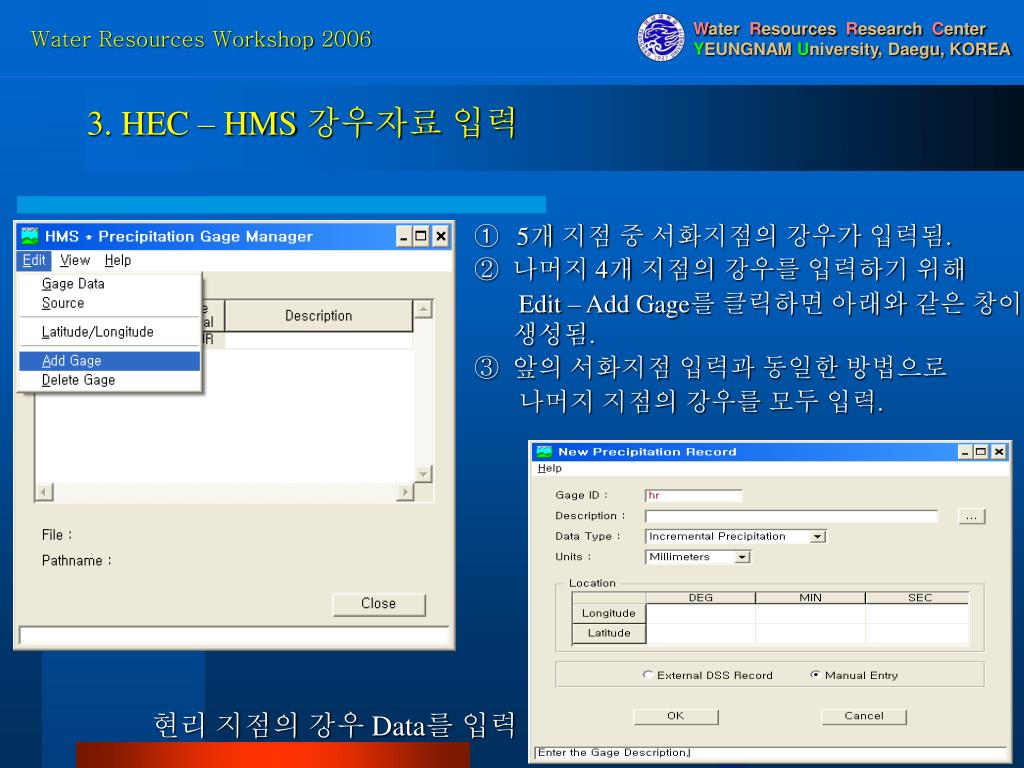Open Help menu in Precipitation Gage Manager
Image resolution: width=1024 pixels, height=768 pixels.
point(118,261)
